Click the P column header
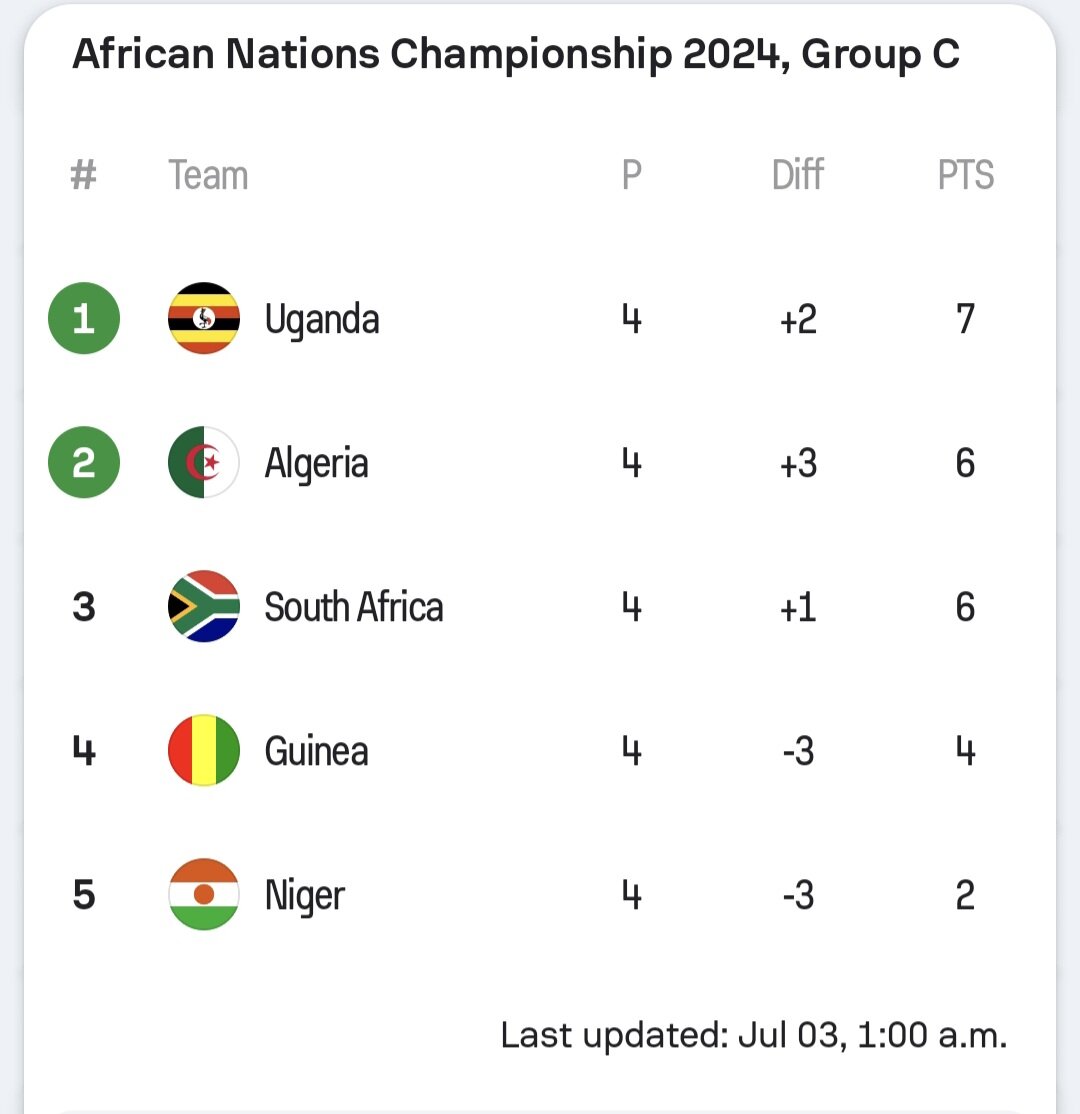Image resolution: width=1080 pixels, height=1114 pixels. (x=631, y=176)
